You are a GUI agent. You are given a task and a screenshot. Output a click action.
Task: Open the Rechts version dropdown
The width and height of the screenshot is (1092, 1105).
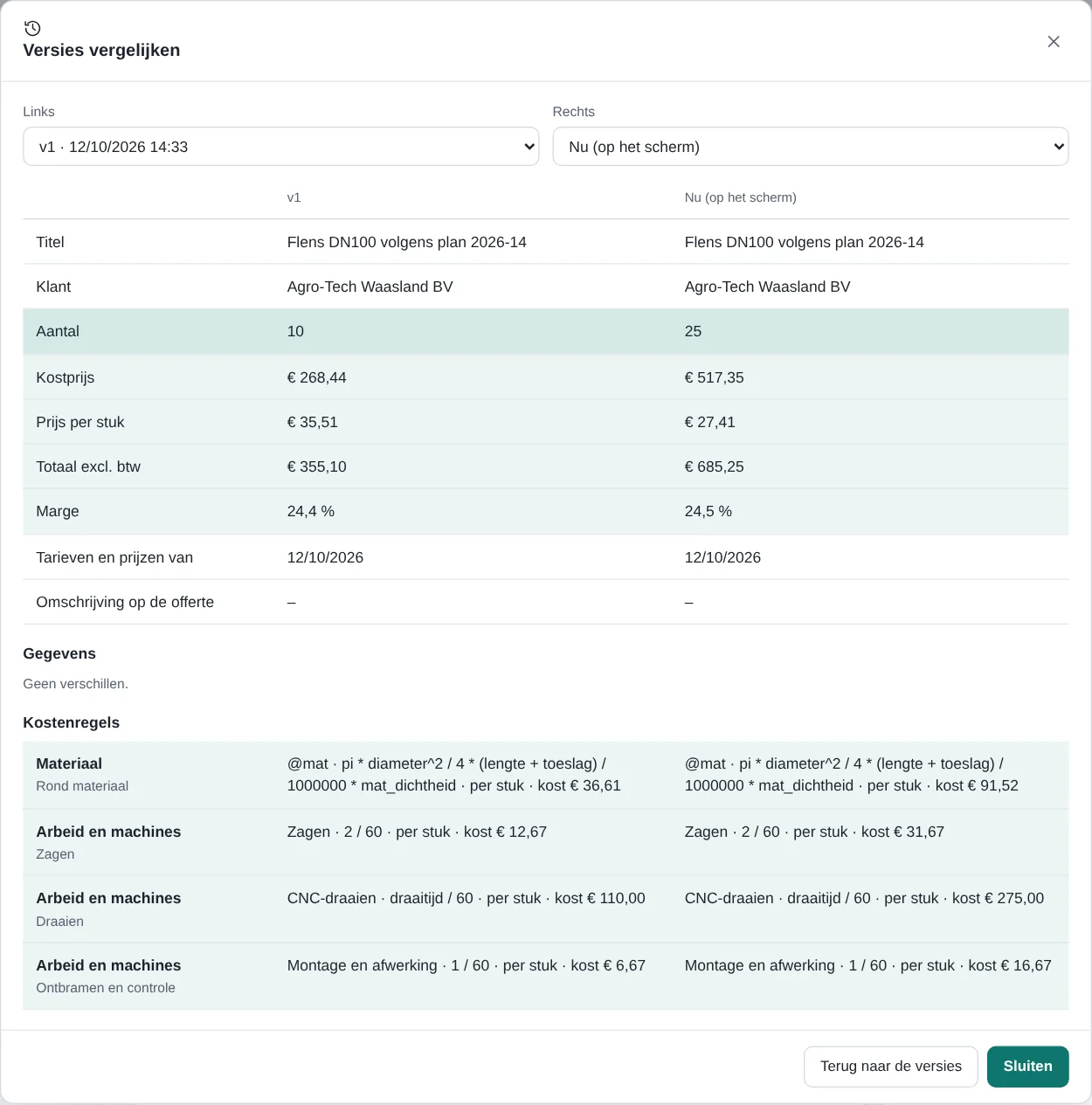pos(810,147)
